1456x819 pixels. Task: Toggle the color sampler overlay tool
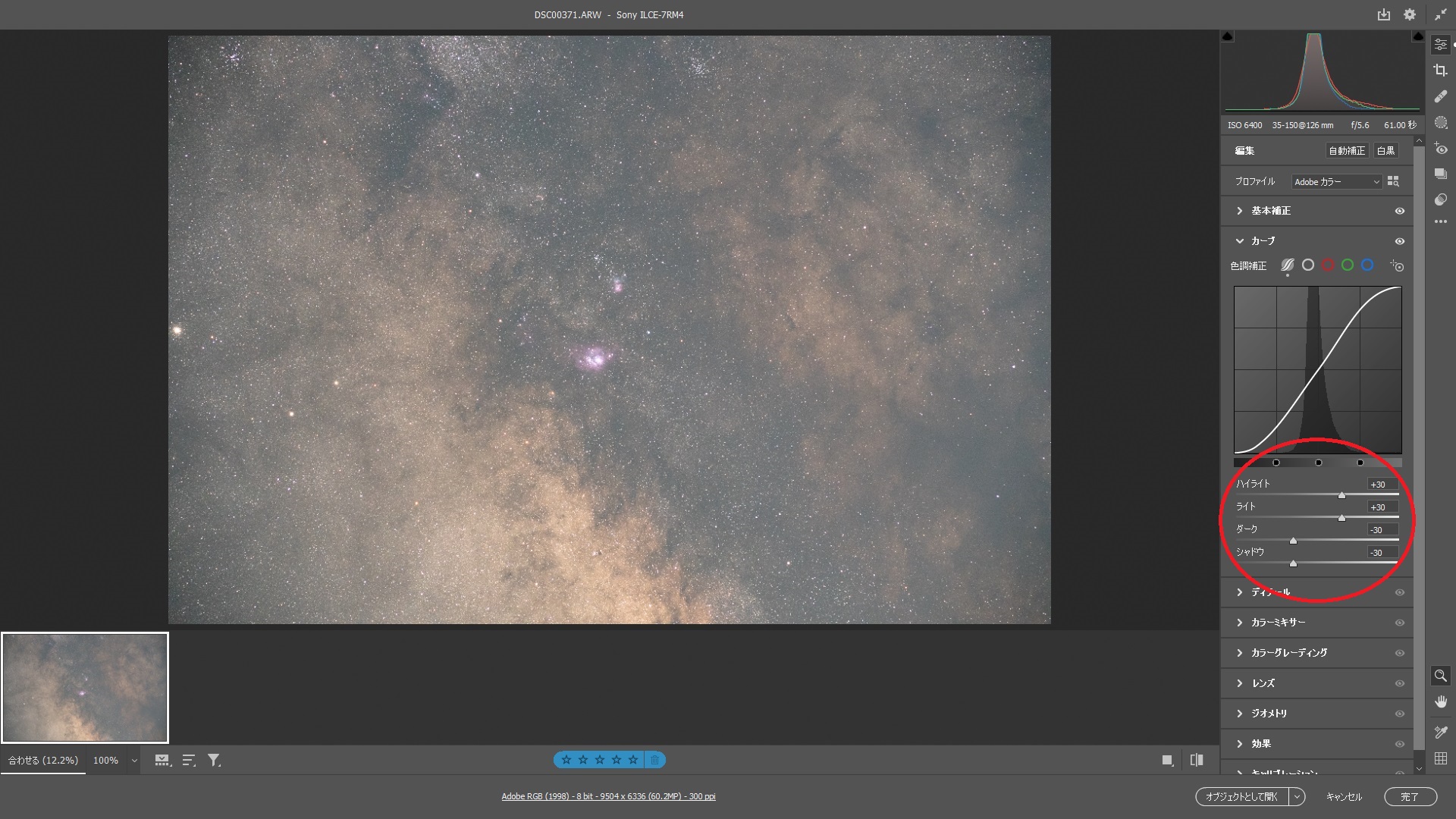click(1440, 732)
